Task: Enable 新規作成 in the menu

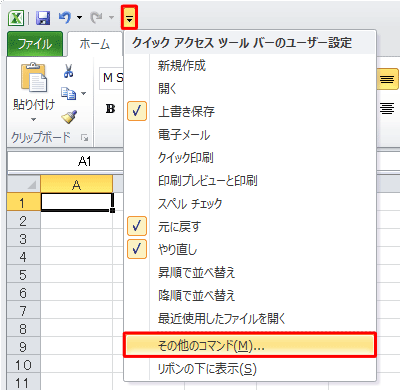Action: [250, 65]
